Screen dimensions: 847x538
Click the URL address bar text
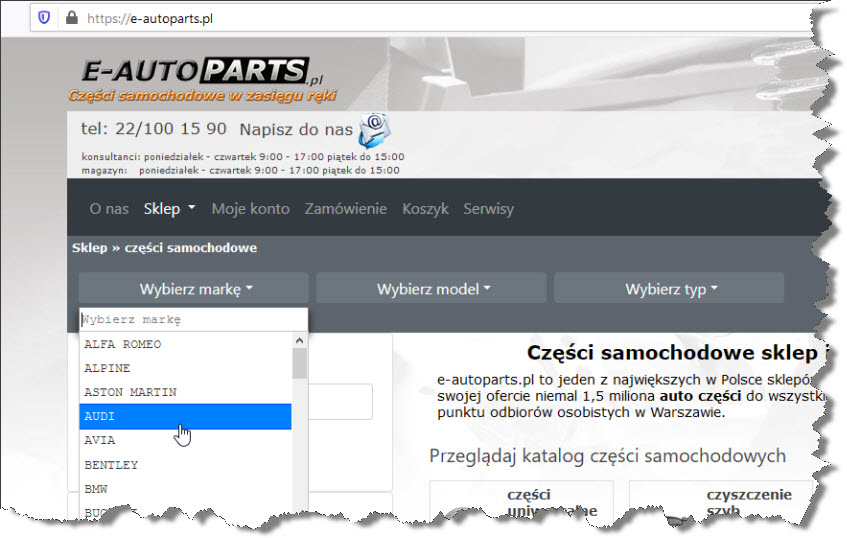pos(150,18)
